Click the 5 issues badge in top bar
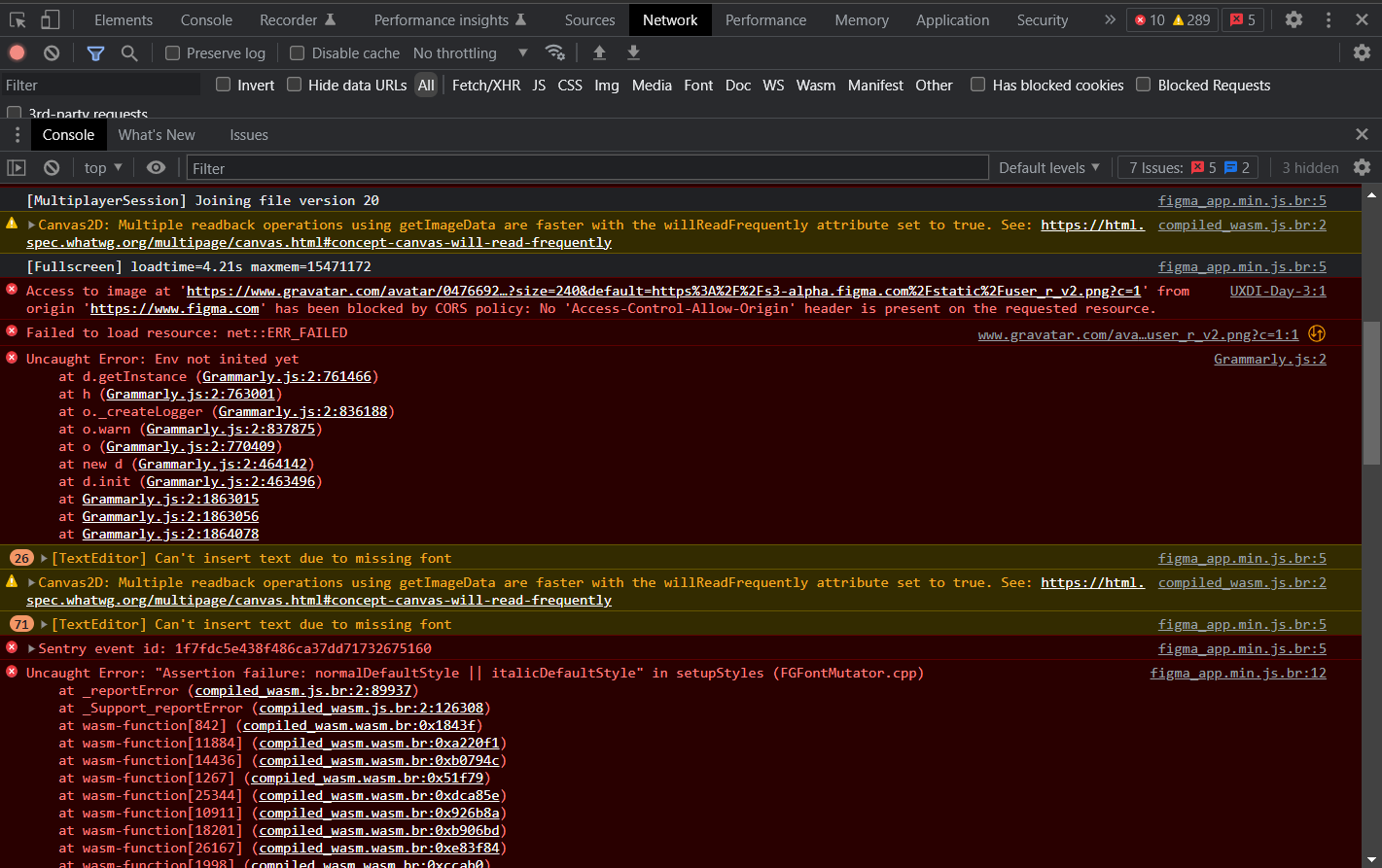Viewport: 1382px width, 868px height. 1242,19
